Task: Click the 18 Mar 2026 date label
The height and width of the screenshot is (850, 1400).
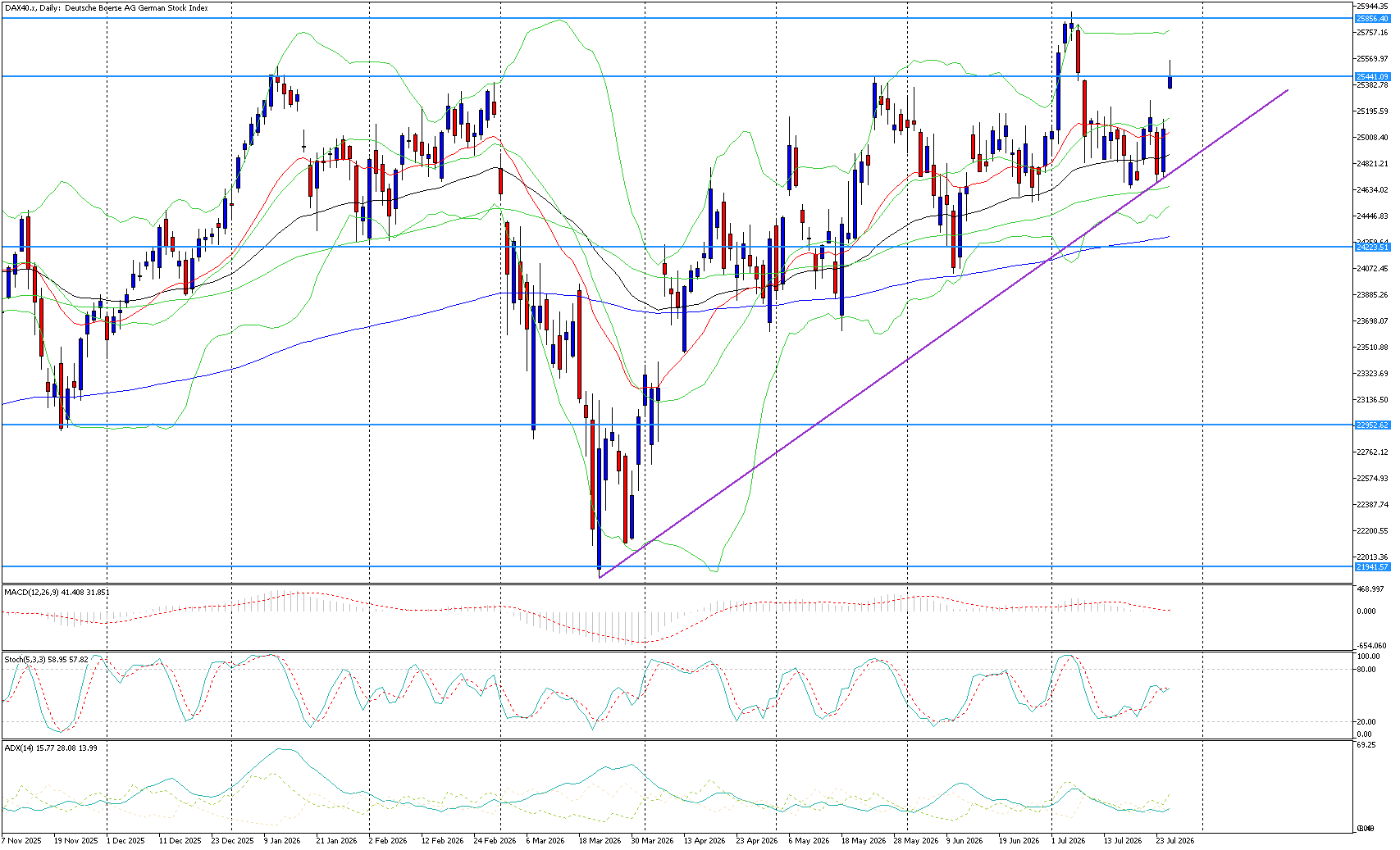Action: coord(600,840)
